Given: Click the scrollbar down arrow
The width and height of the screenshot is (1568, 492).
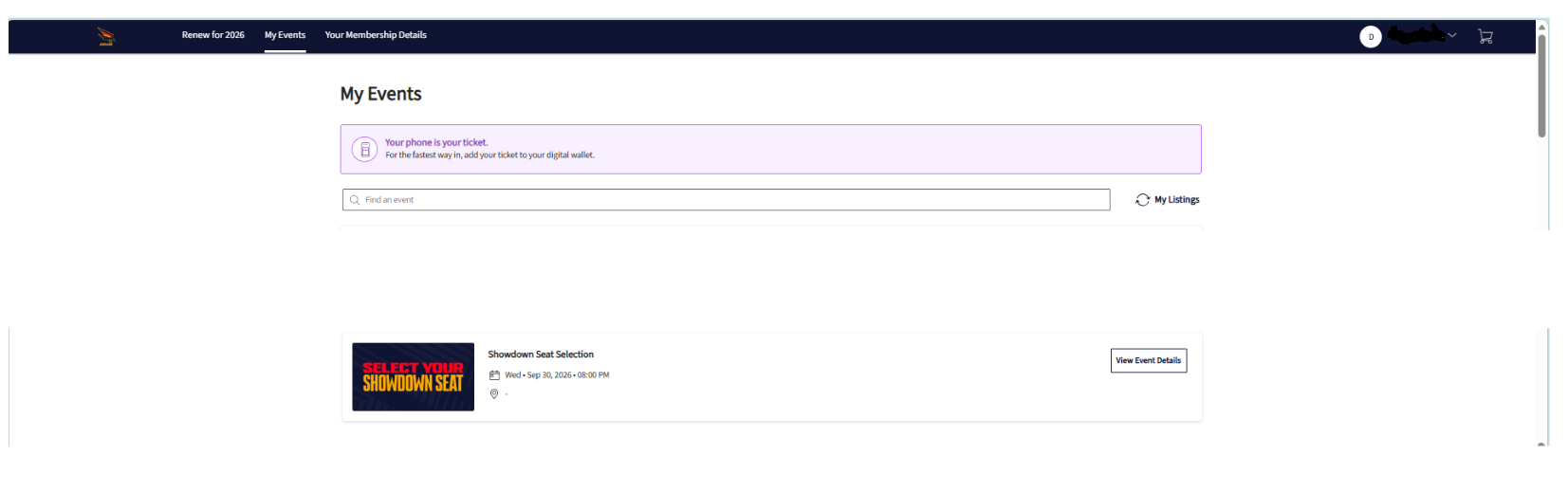Looking at the screenshot, I should coord(1541,443).
